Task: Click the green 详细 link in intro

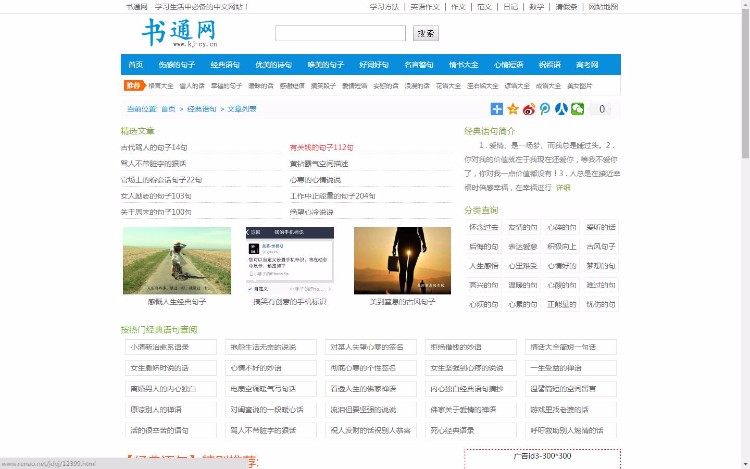Action: [x=563, y=187]
